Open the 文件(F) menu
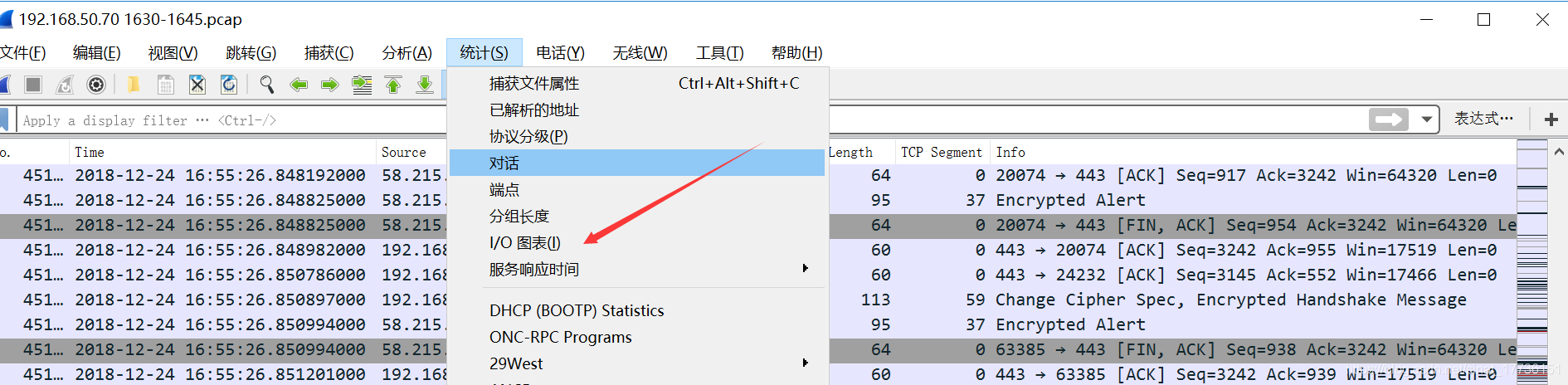 (23, 53)
